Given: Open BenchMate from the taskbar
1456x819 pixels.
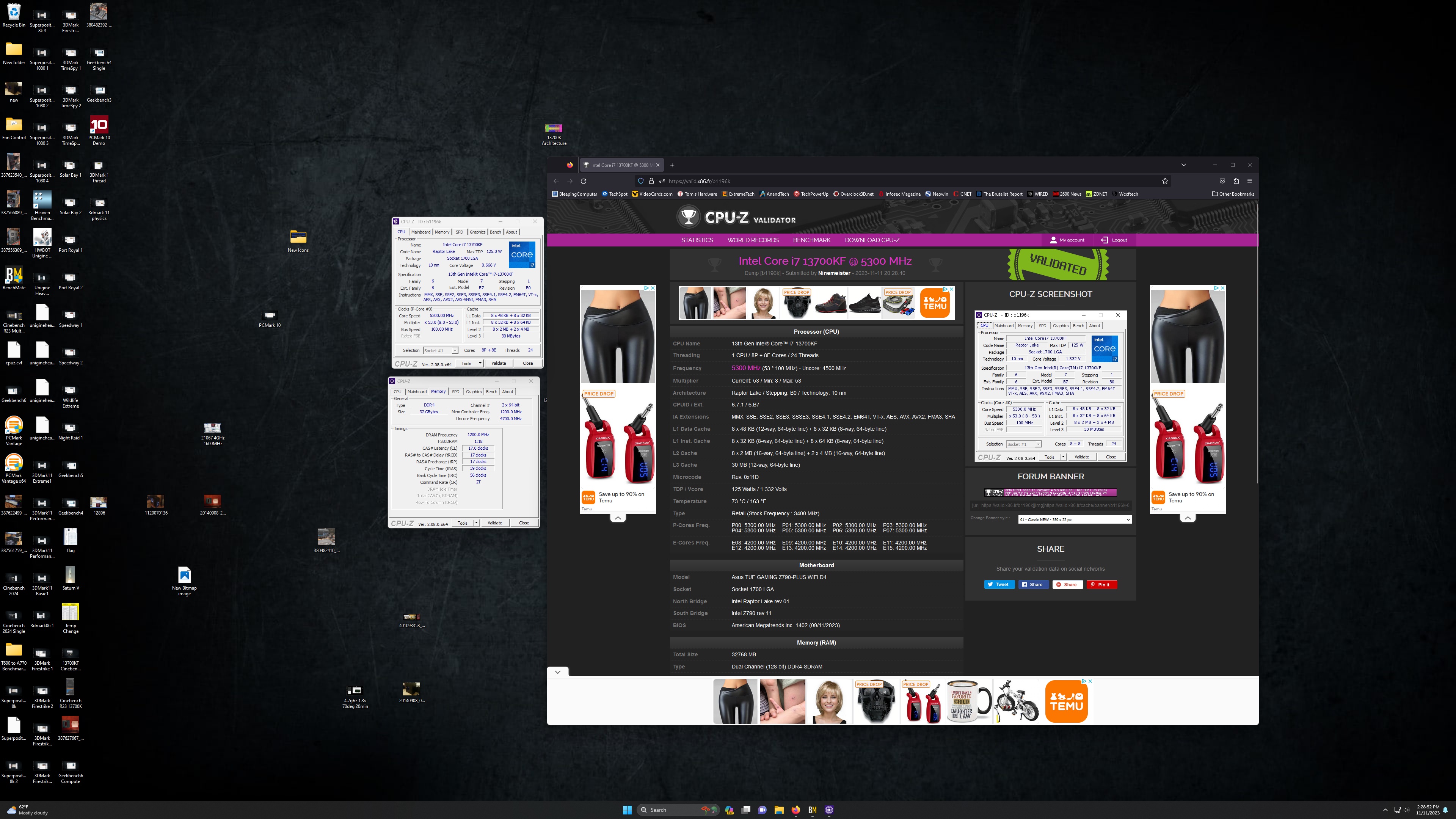Looking at the screenshot, I should tap(812, 810).
